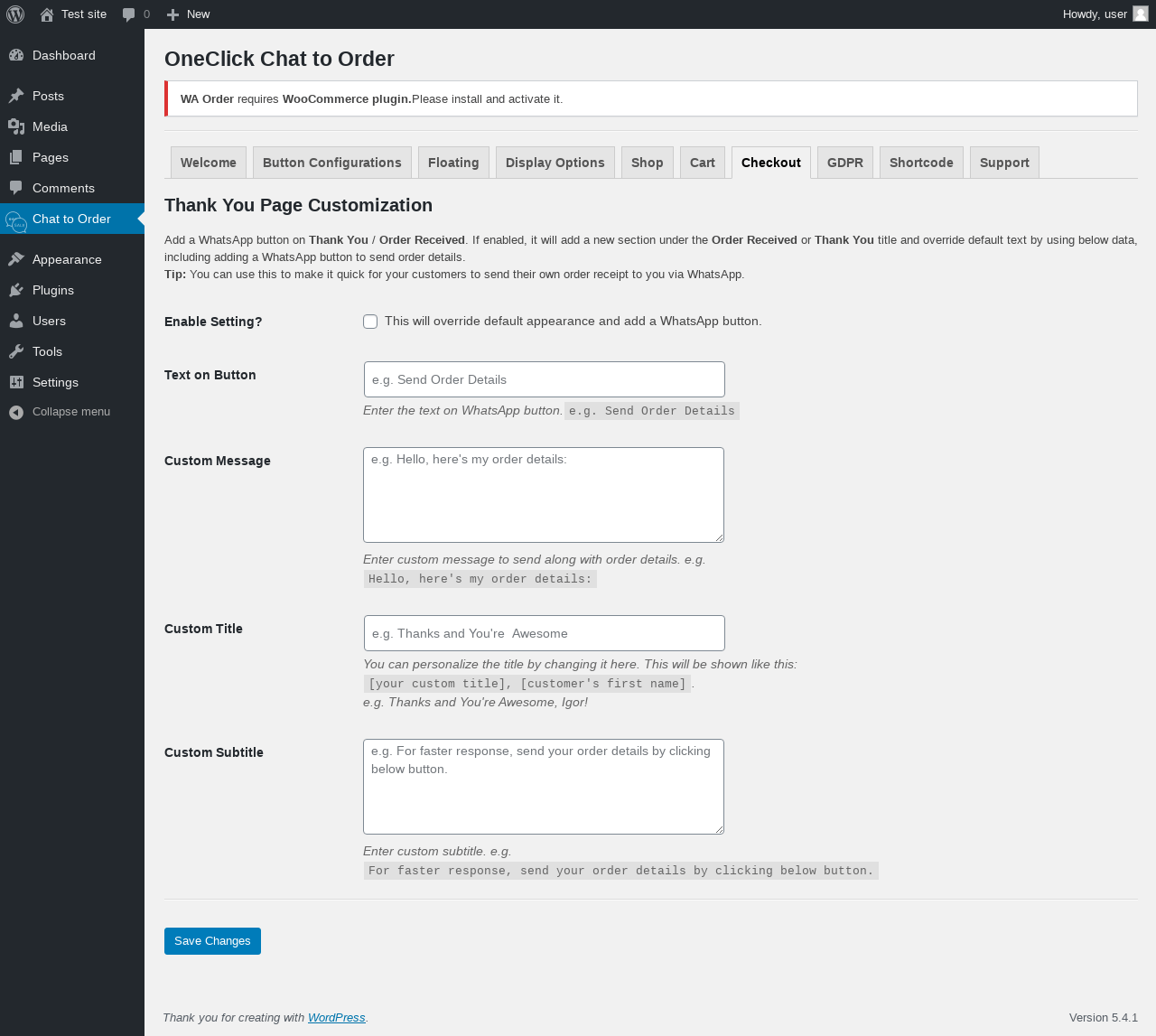Click the Chat to Order plugin icon
Image resolution: width=1156 pixels, height=1036 pixels.
[x=16, y=220]
